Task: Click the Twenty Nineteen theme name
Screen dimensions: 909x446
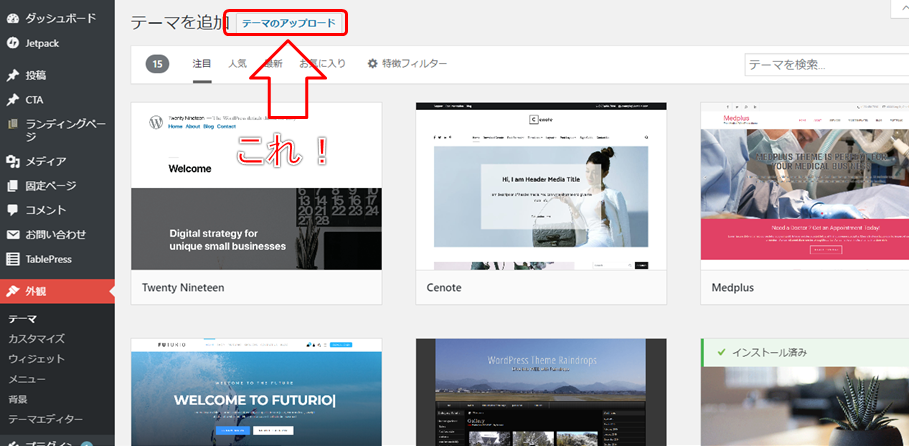Action: click(x=183, y=287)
